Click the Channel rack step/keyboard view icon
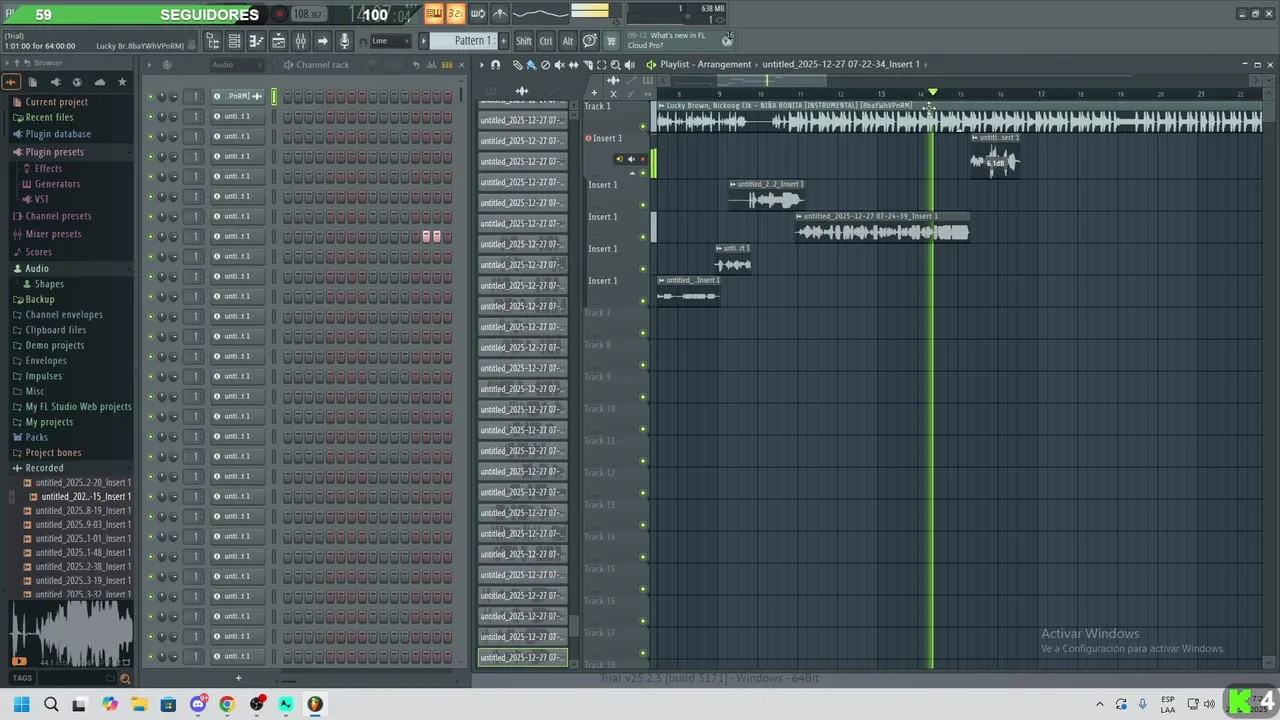Viewport: 1280px width, 720px height. point(447,65)
